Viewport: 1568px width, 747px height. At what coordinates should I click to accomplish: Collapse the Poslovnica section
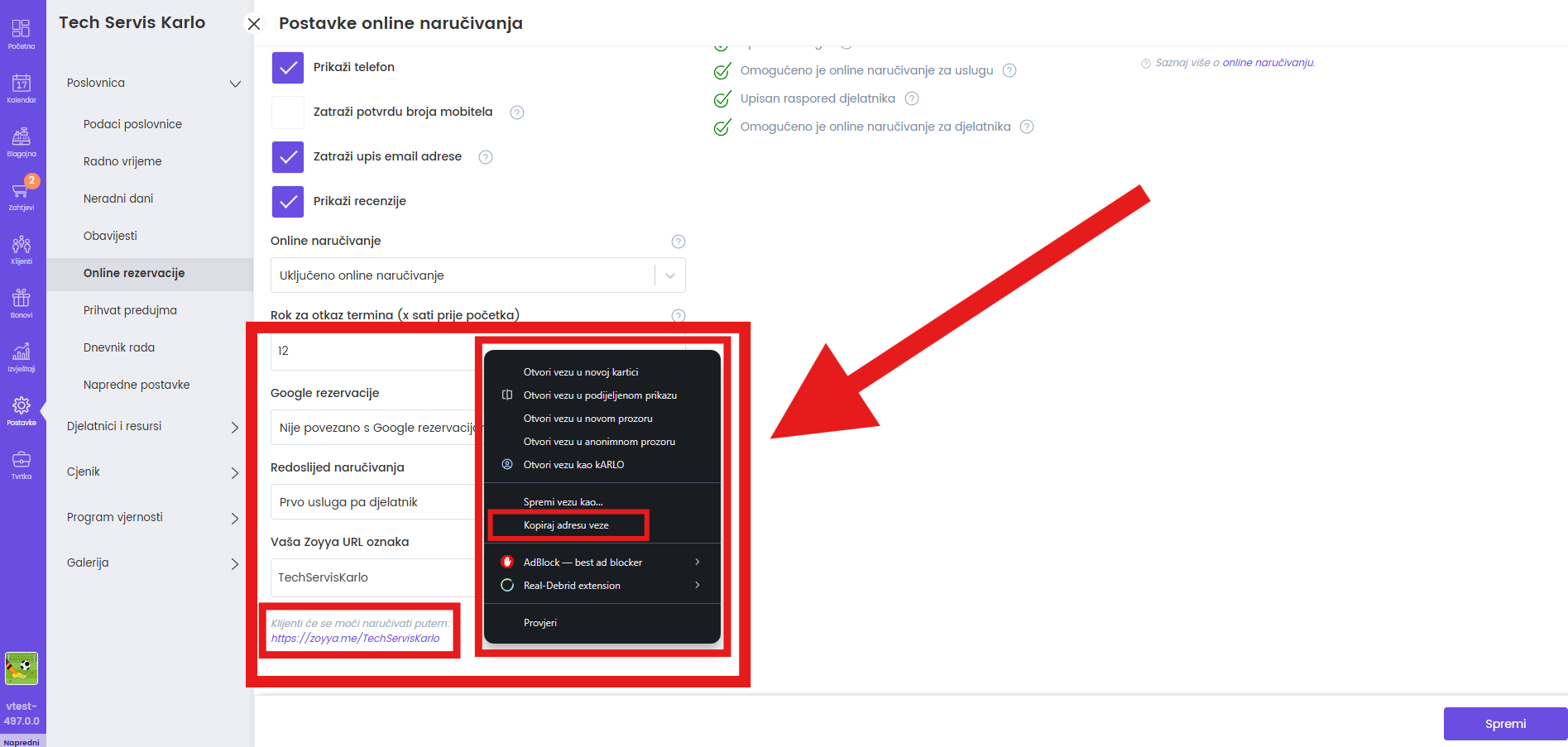235,84
